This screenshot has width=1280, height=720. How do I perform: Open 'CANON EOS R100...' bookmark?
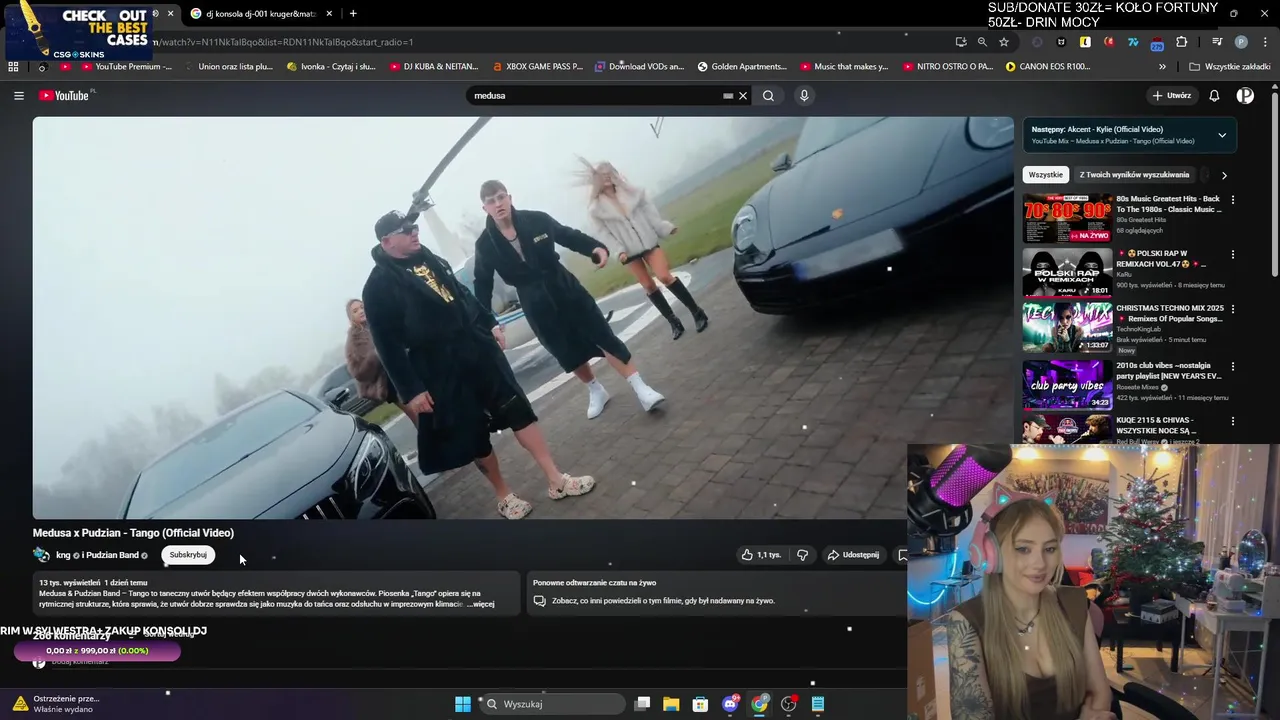pyautogui.click(x=1048, y=67)
